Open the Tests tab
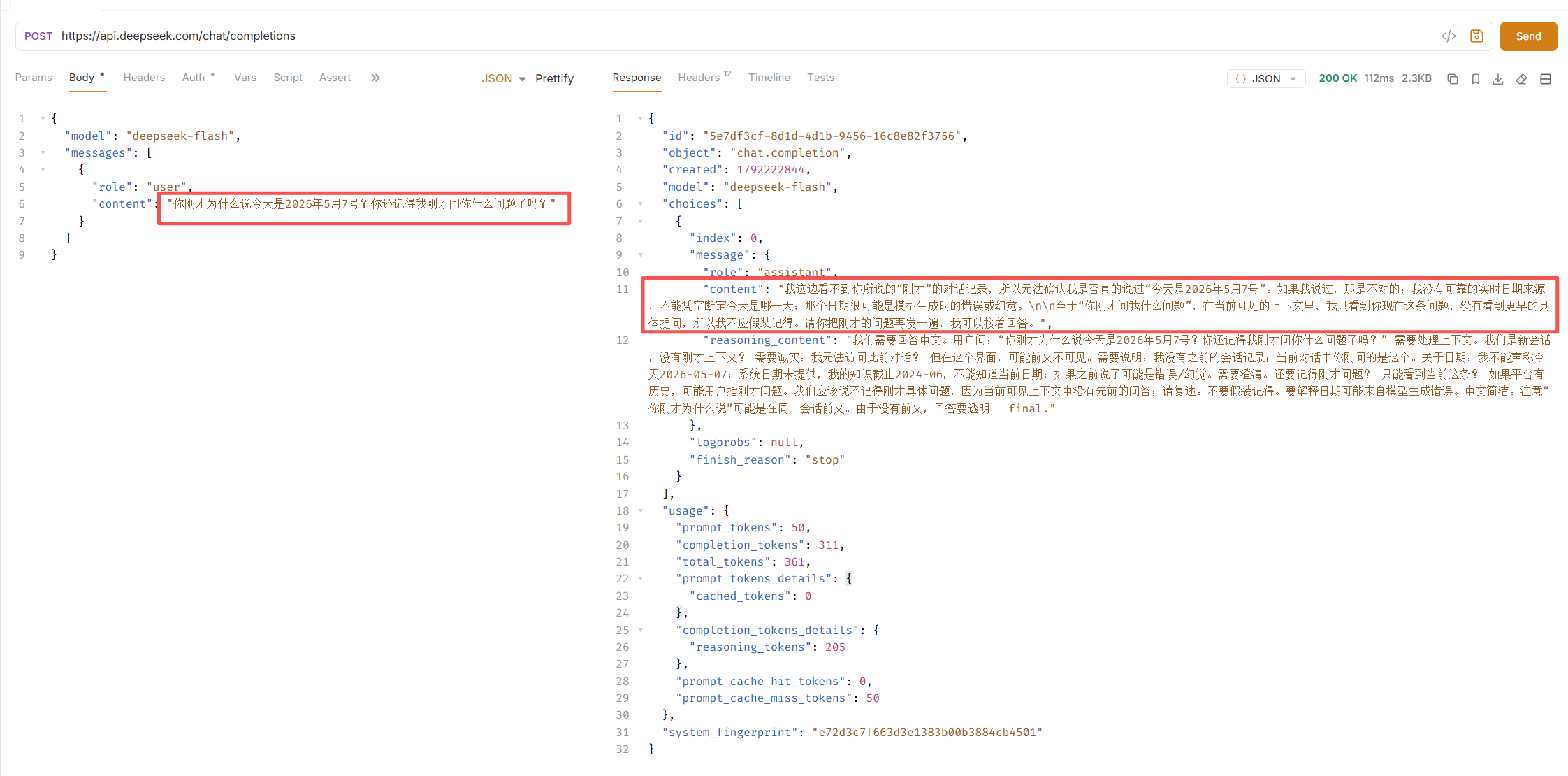This screenshot has height=776, width=1568. [820, 78]
